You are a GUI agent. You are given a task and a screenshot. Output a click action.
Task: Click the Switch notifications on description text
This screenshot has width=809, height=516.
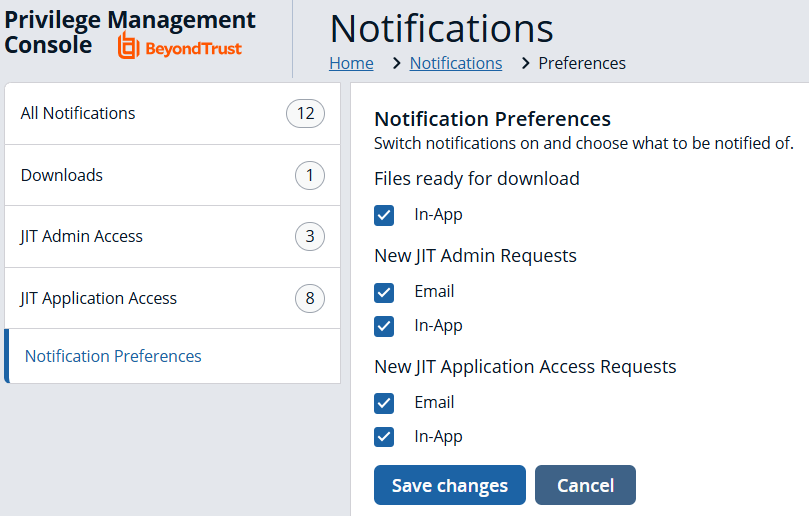tap(584, 143)
